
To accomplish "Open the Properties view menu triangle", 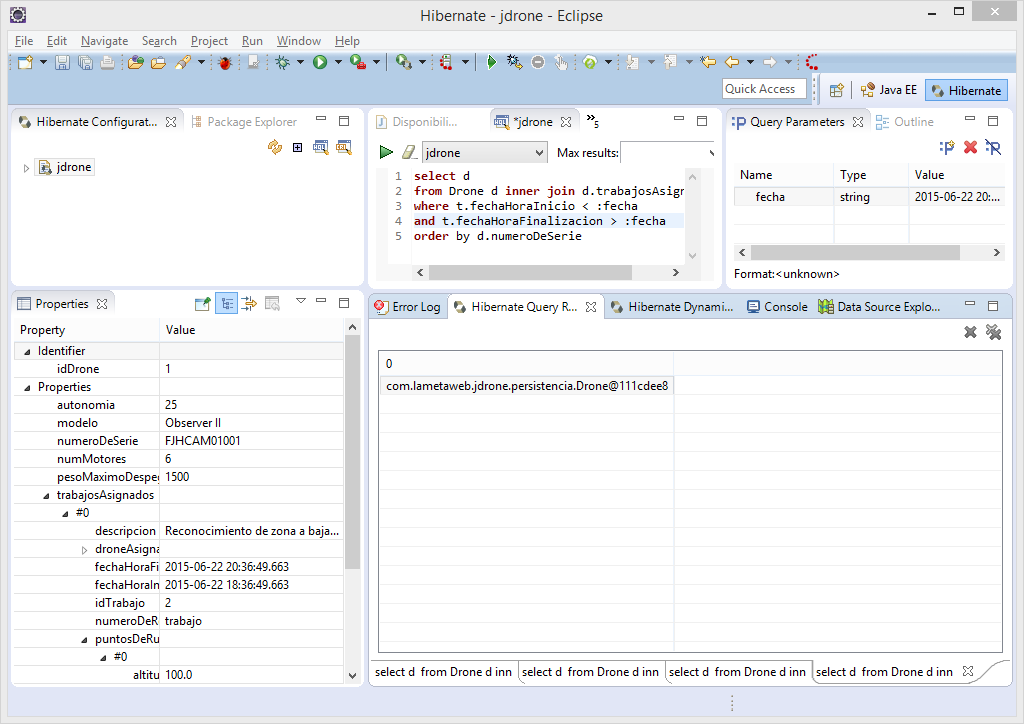I will [301, 301].
